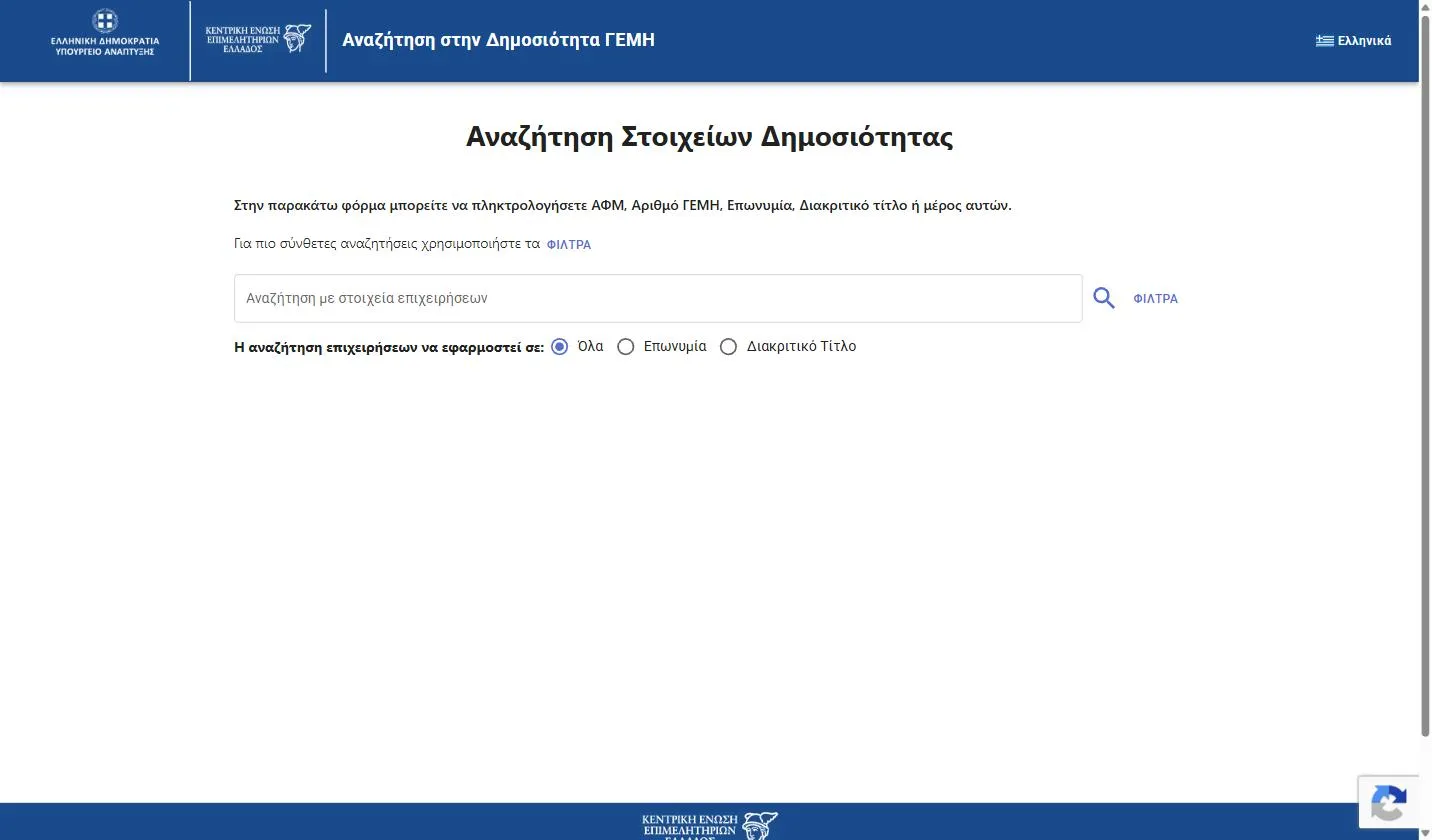Select the Επωνυμία radio option

[x=626, y=347]
